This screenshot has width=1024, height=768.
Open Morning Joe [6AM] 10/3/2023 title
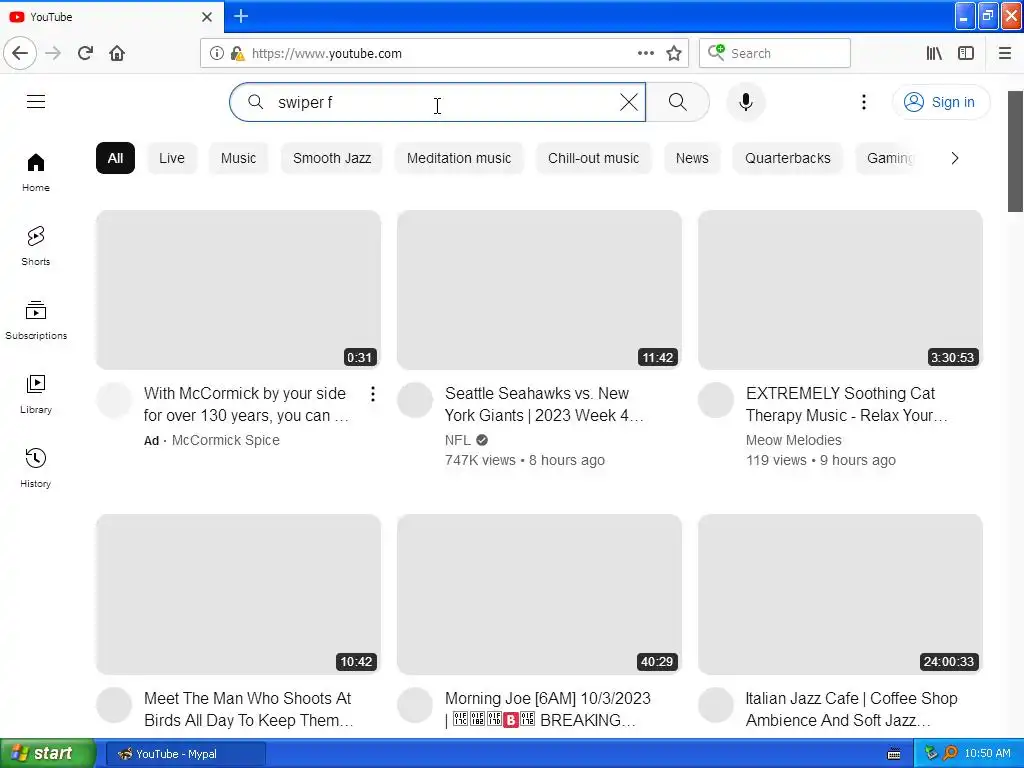coord(547,709)
